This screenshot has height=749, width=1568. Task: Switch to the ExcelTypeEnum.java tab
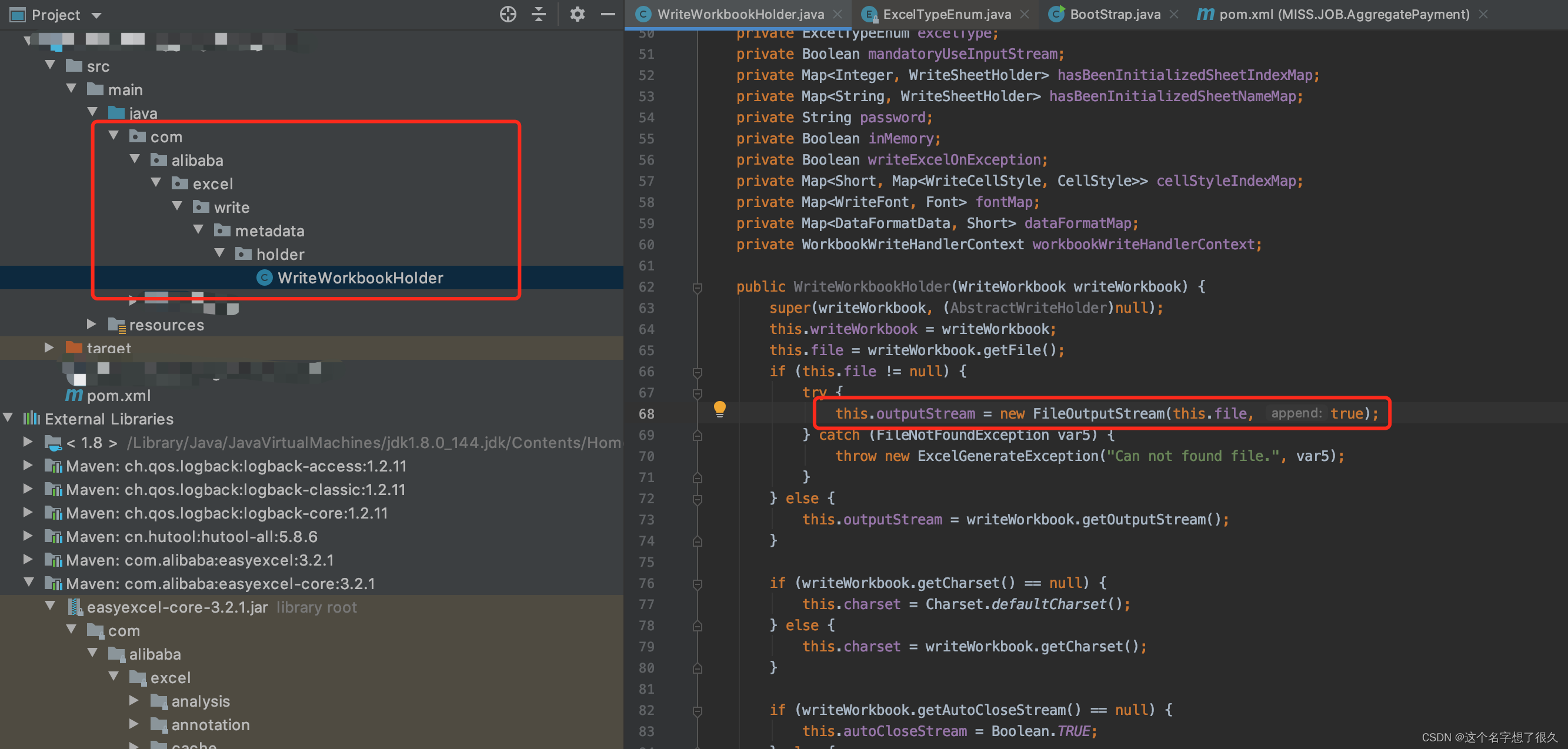[946, 14]
